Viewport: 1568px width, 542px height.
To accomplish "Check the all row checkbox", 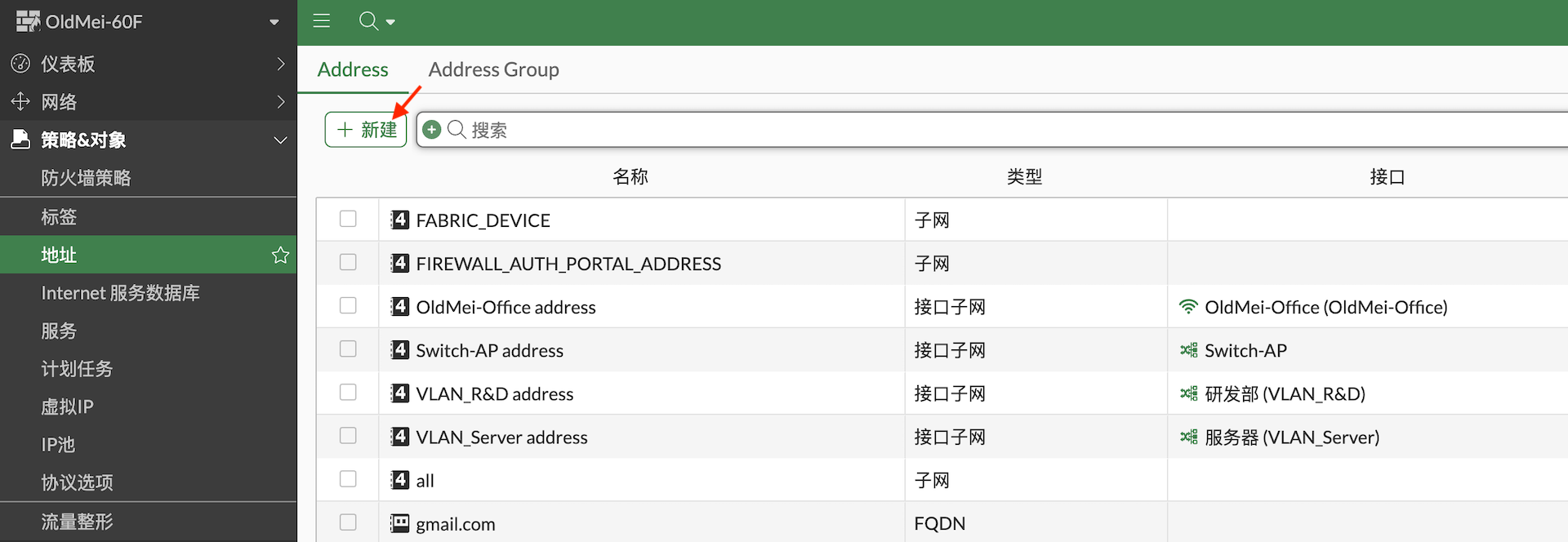I will [x=348, y=478].
